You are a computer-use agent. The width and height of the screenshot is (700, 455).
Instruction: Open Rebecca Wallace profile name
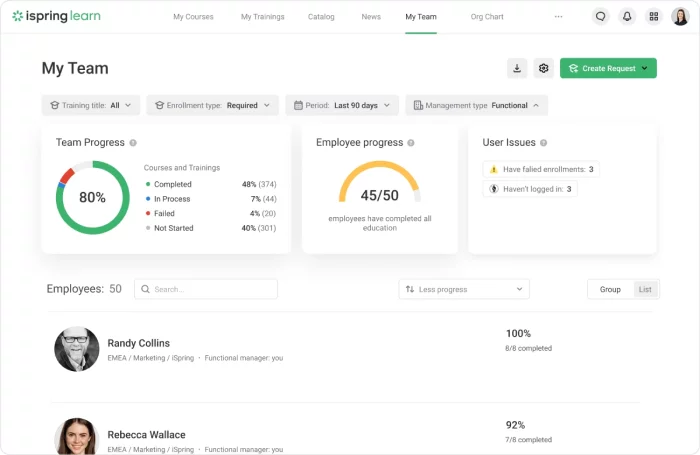pyautogui.click(x=146, y=435)
